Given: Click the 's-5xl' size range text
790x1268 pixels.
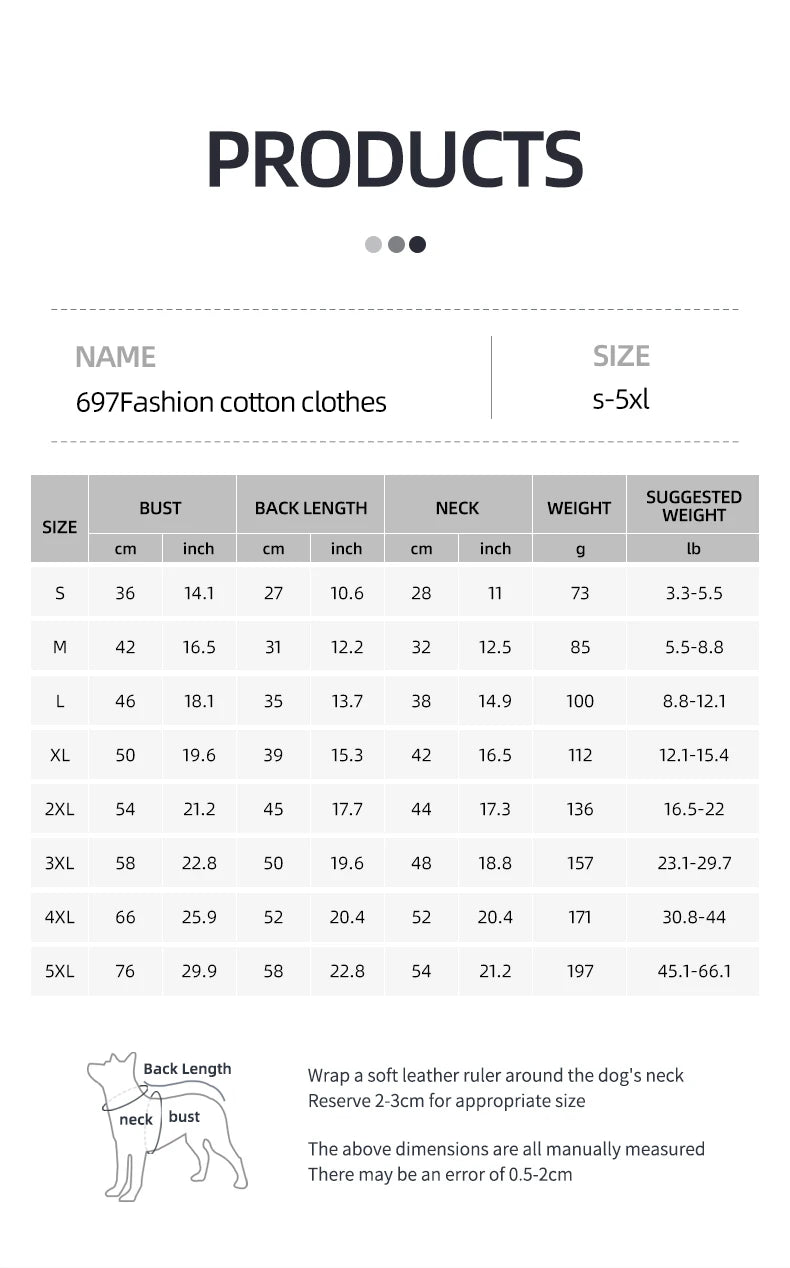Looking at the screenshot, I should click(621, 400).
